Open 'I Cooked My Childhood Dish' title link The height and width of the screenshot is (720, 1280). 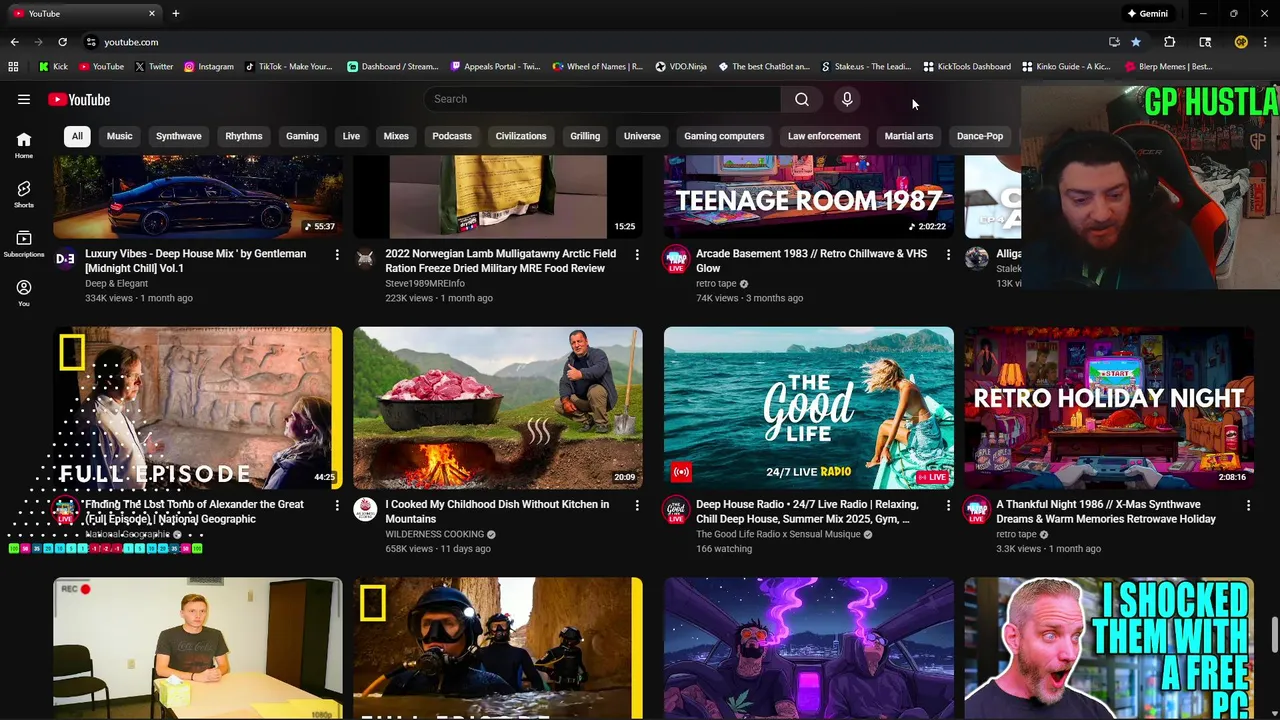pos(497,512)
